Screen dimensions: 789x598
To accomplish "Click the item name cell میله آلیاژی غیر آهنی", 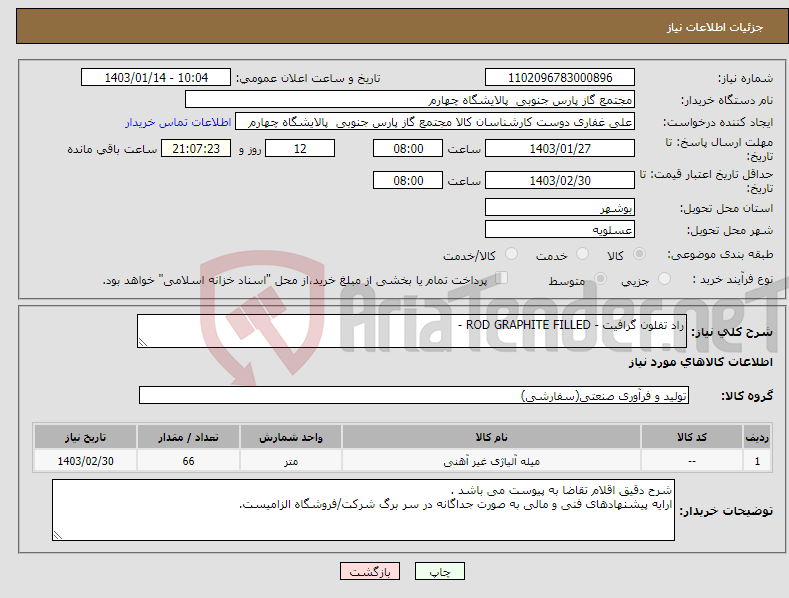I will coord(491,461).
